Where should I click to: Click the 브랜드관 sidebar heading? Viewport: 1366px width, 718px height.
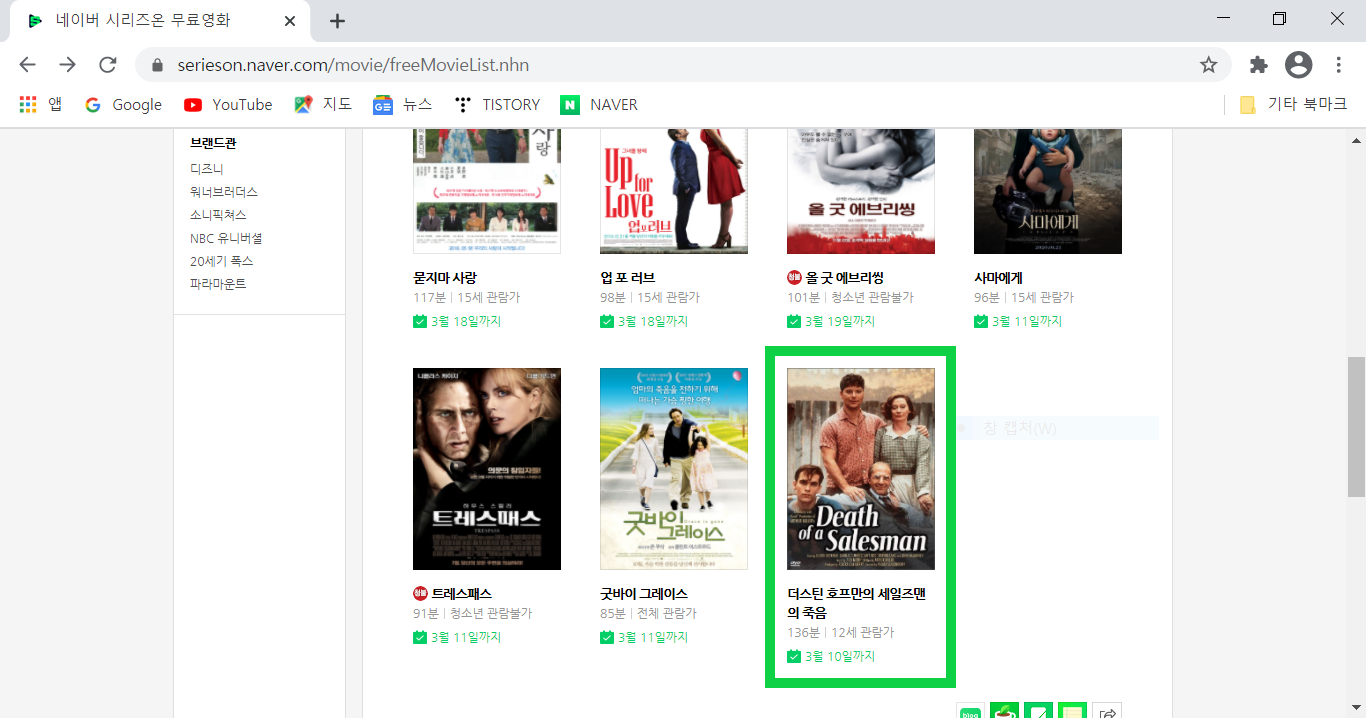(x=213, y=144)
